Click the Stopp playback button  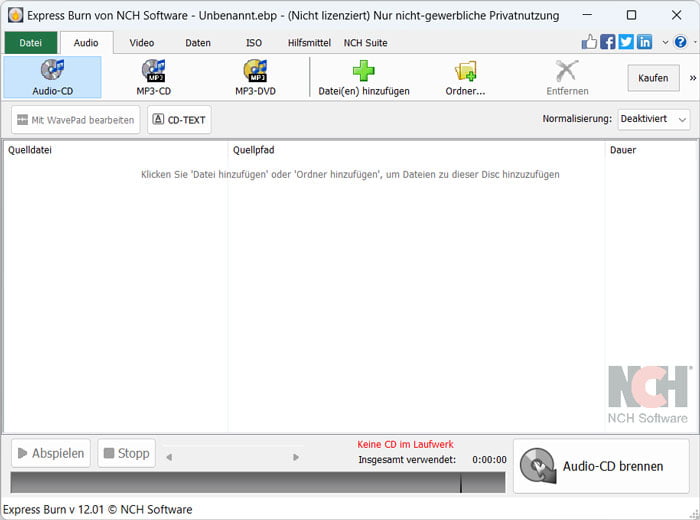(126, 453)
